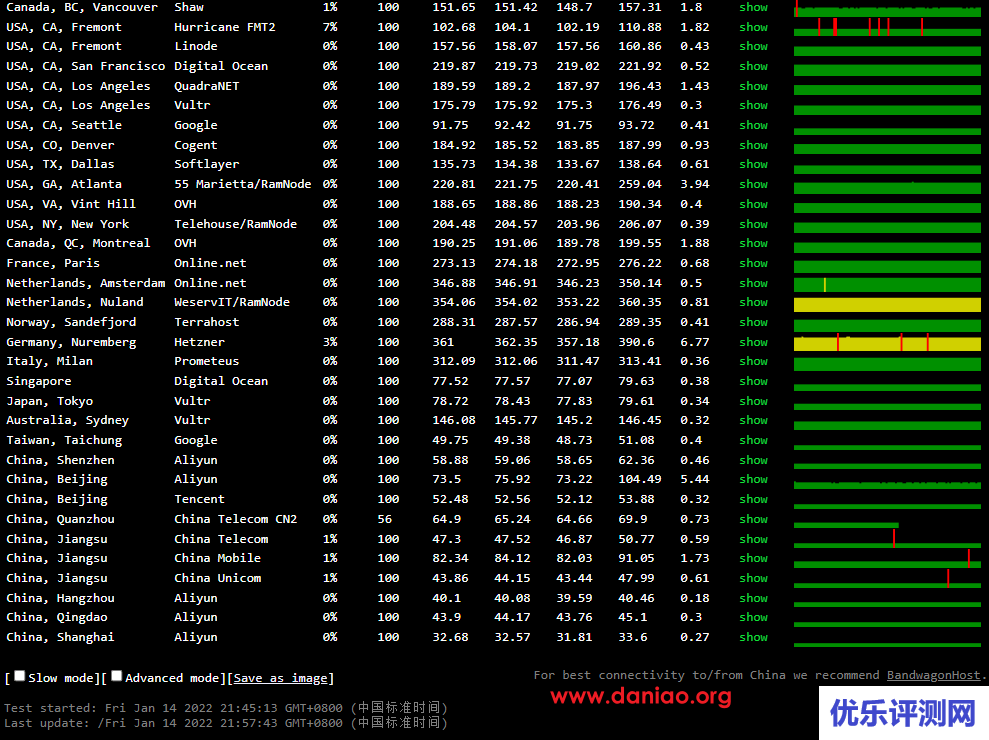The width and height of the screenshot is (989, 740).
Task: Click show for Nuremberg Hetzner row
Action: tap(754, 342)
